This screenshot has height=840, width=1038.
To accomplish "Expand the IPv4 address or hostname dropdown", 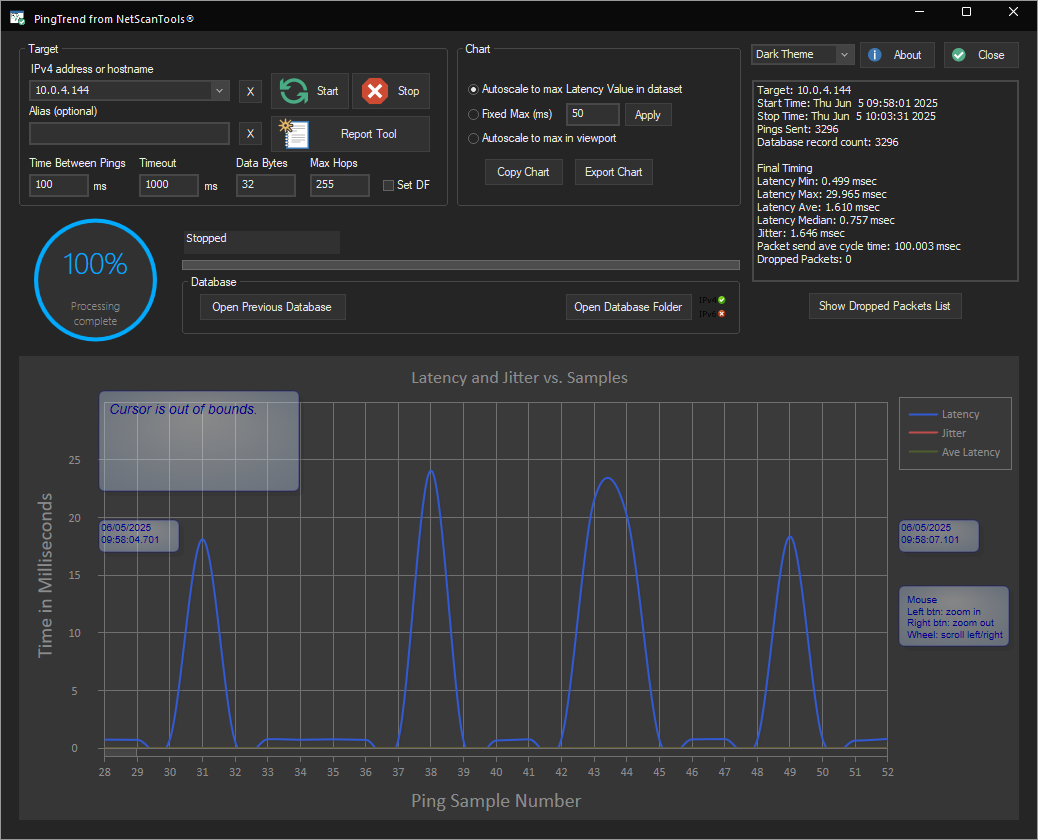I will [219, 91].
